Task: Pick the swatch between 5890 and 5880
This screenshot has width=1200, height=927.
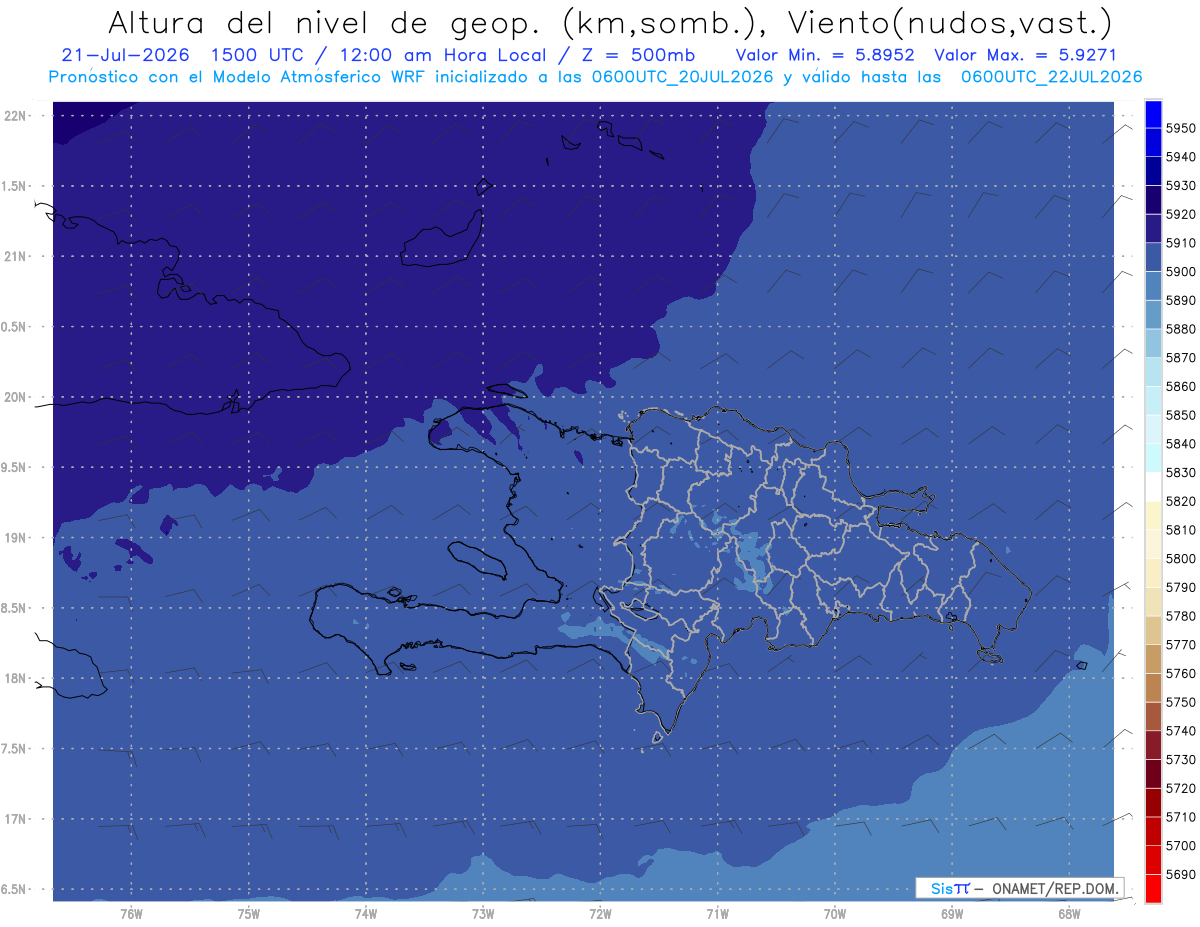Action: pos(1153,315)
